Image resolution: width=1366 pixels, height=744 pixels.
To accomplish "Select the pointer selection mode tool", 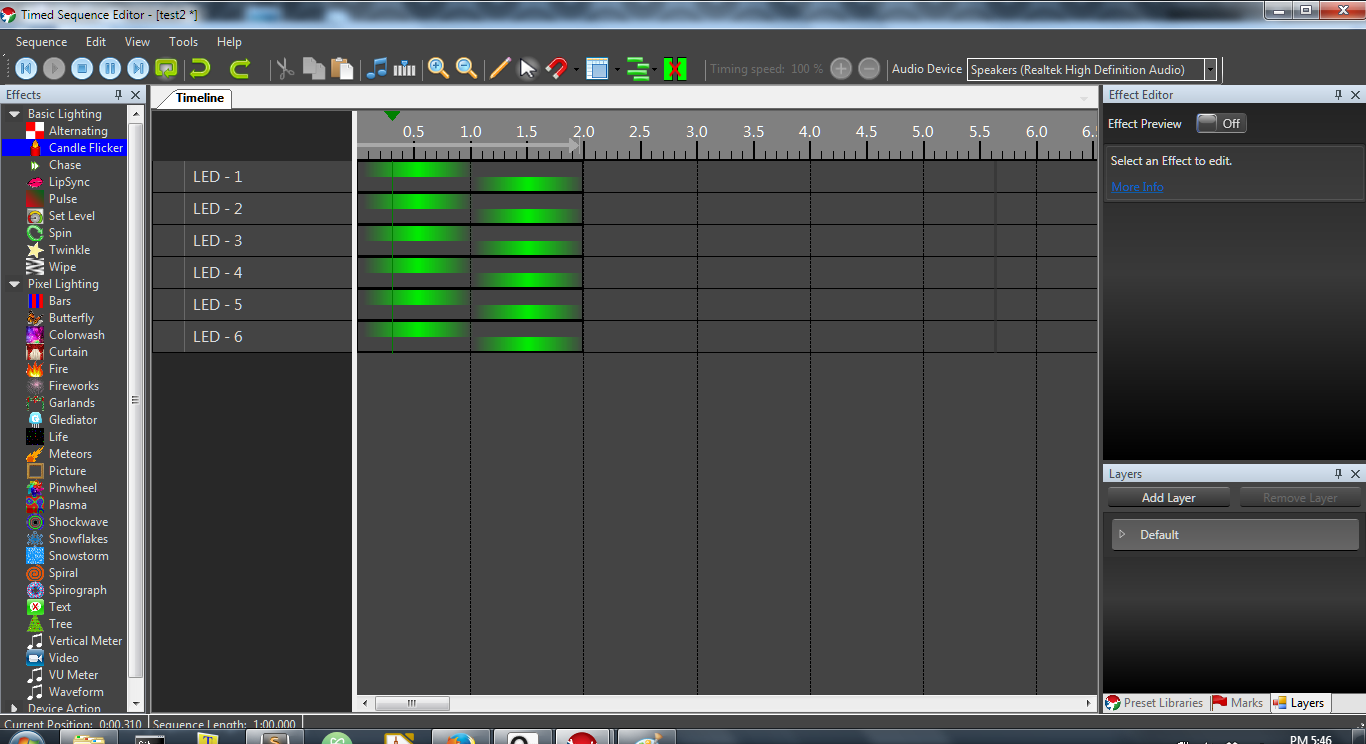I will (528, 69).
